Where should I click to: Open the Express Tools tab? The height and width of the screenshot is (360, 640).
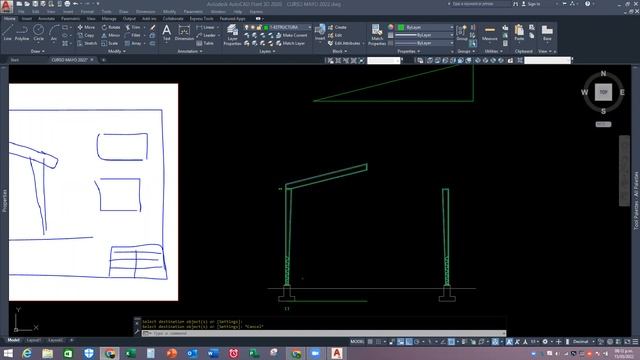pos(201,19)
